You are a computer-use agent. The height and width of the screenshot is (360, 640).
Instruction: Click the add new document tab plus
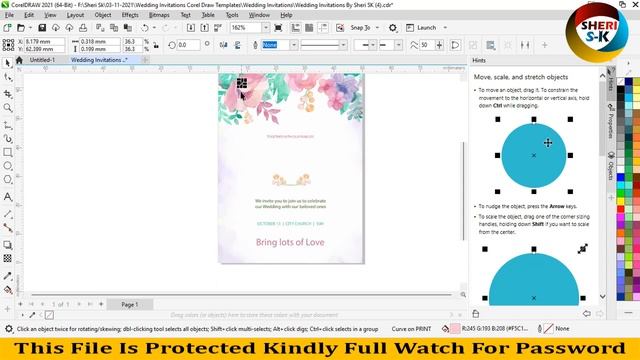[145, 60]
